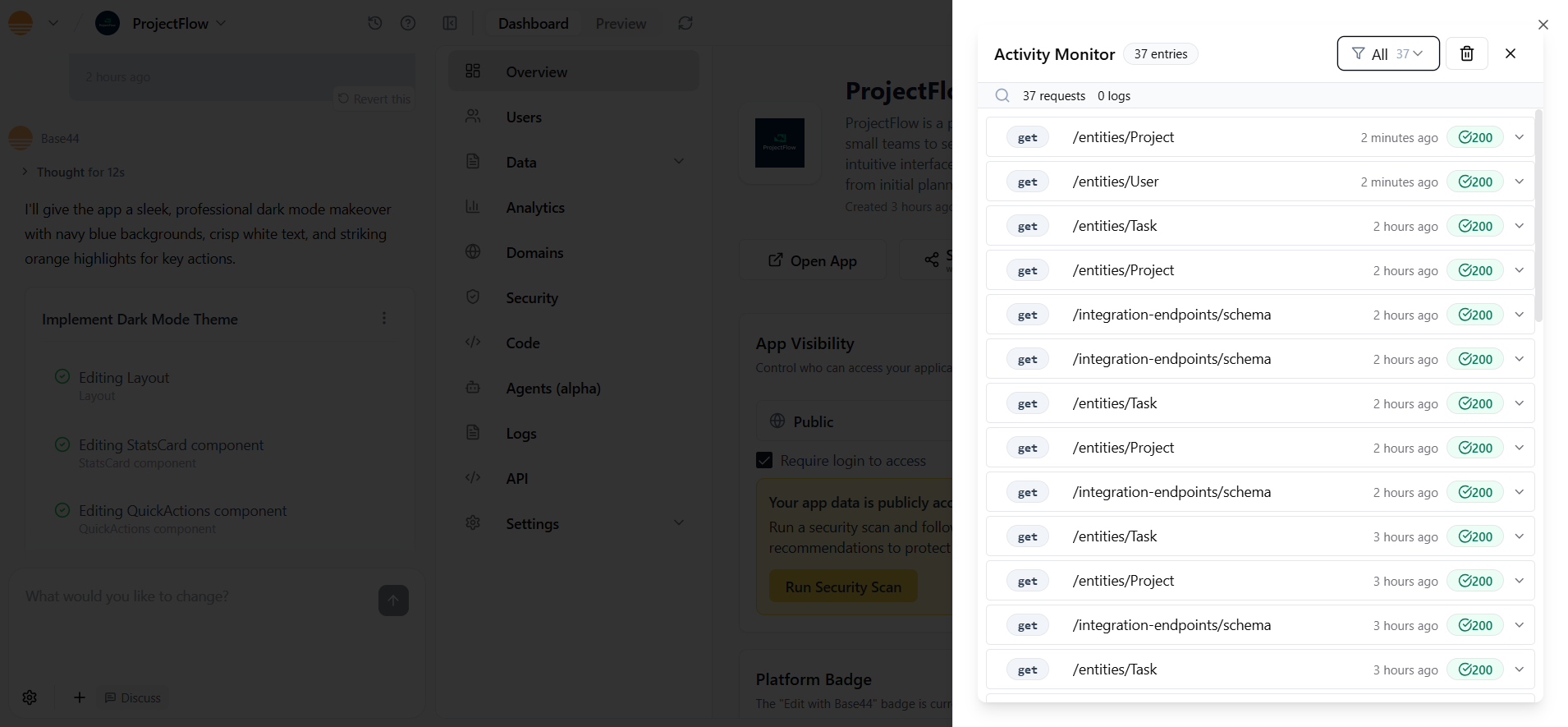
Task: Open chat settings gear at bottom left
Action: pyautogui.click(x=30, y=697)
